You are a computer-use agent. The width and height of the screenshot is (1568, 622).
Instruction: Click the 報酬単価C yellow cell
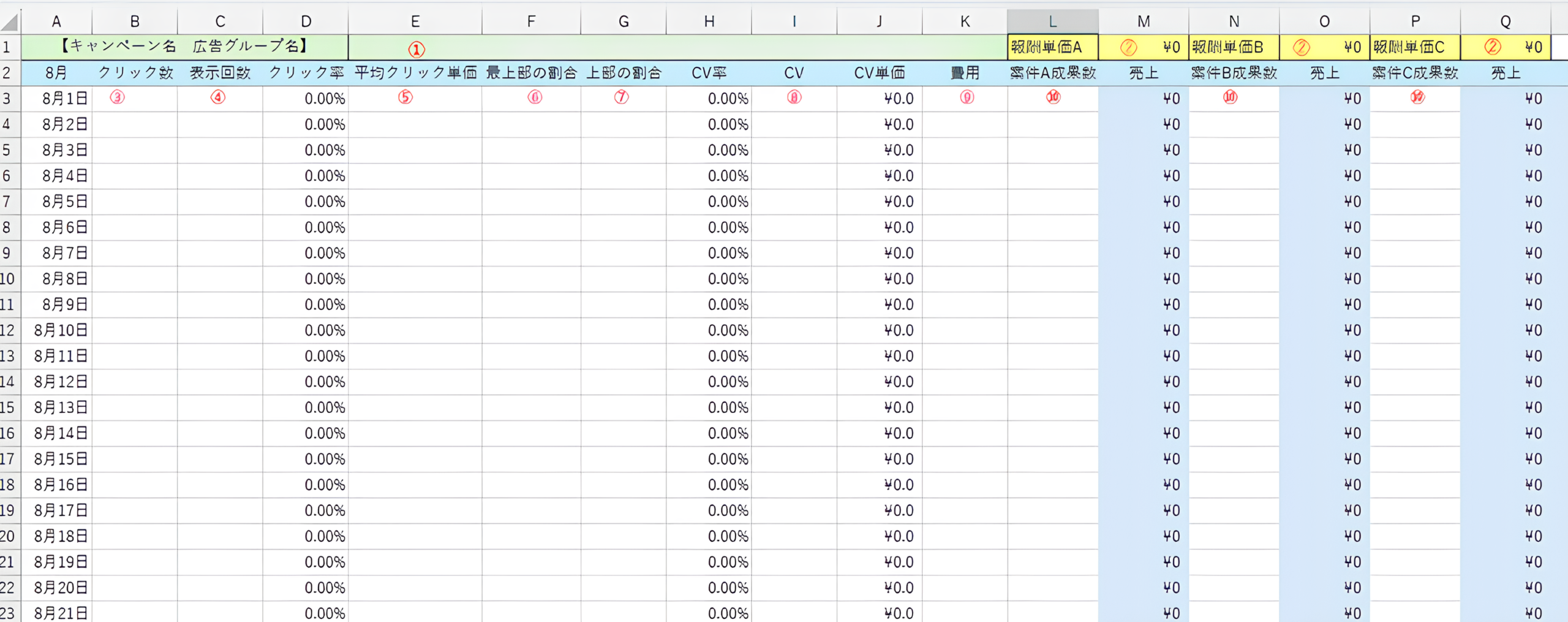[x=1415, y=47]
